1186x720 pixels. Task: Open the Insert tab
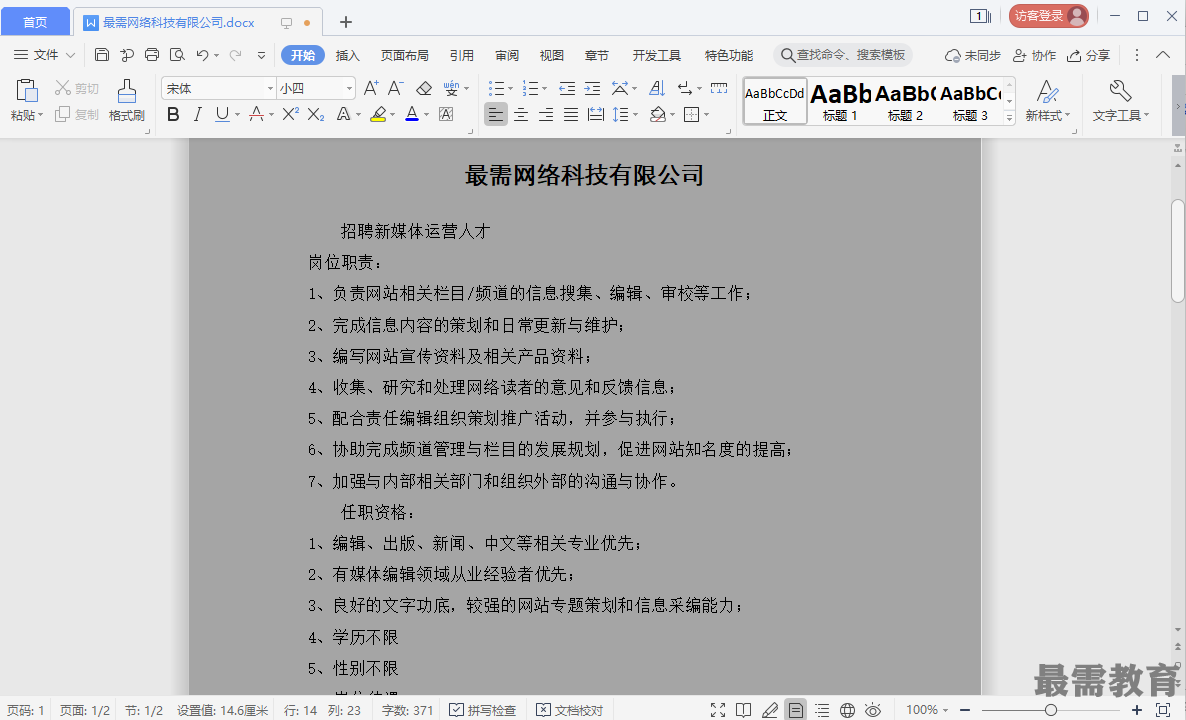click(347, 55)
